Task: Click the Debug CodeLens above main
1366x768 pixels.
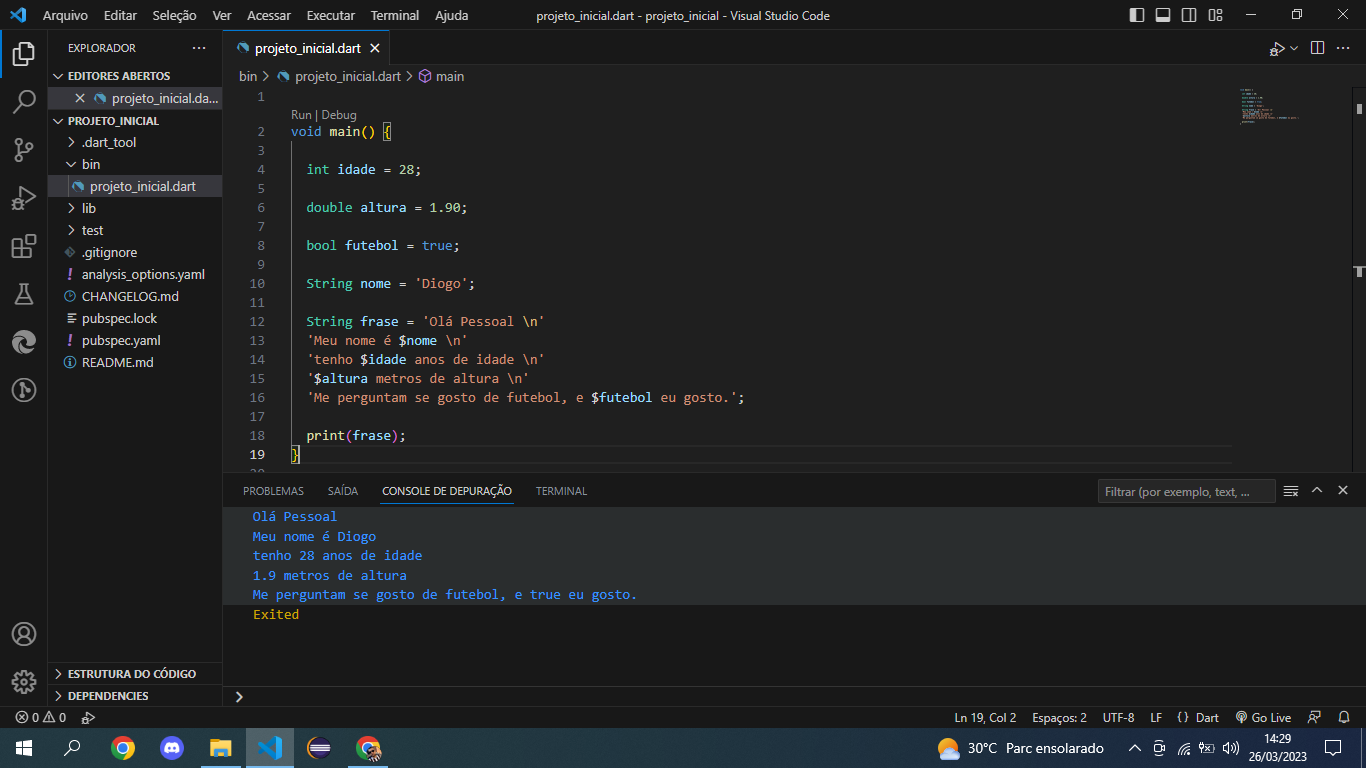Action: point(339,115)
